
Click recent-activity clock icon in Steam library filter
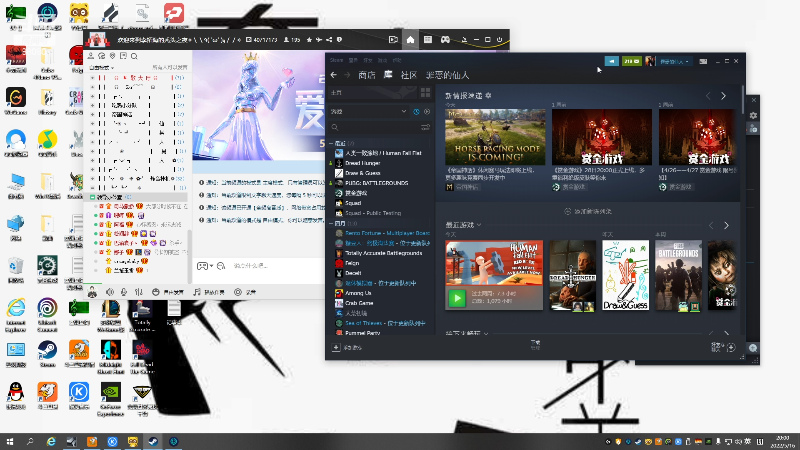(x=416, y=111)
